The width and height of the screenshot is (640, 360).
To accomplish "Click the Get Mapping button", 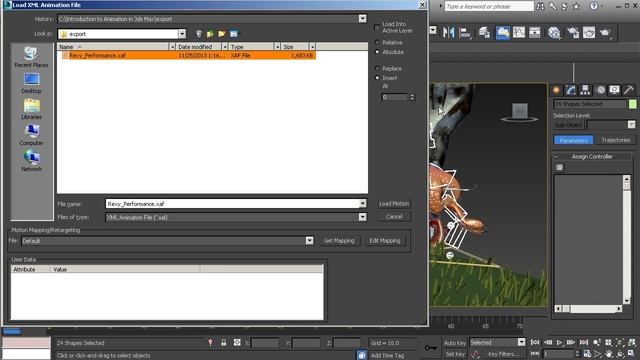I will 339,240.
